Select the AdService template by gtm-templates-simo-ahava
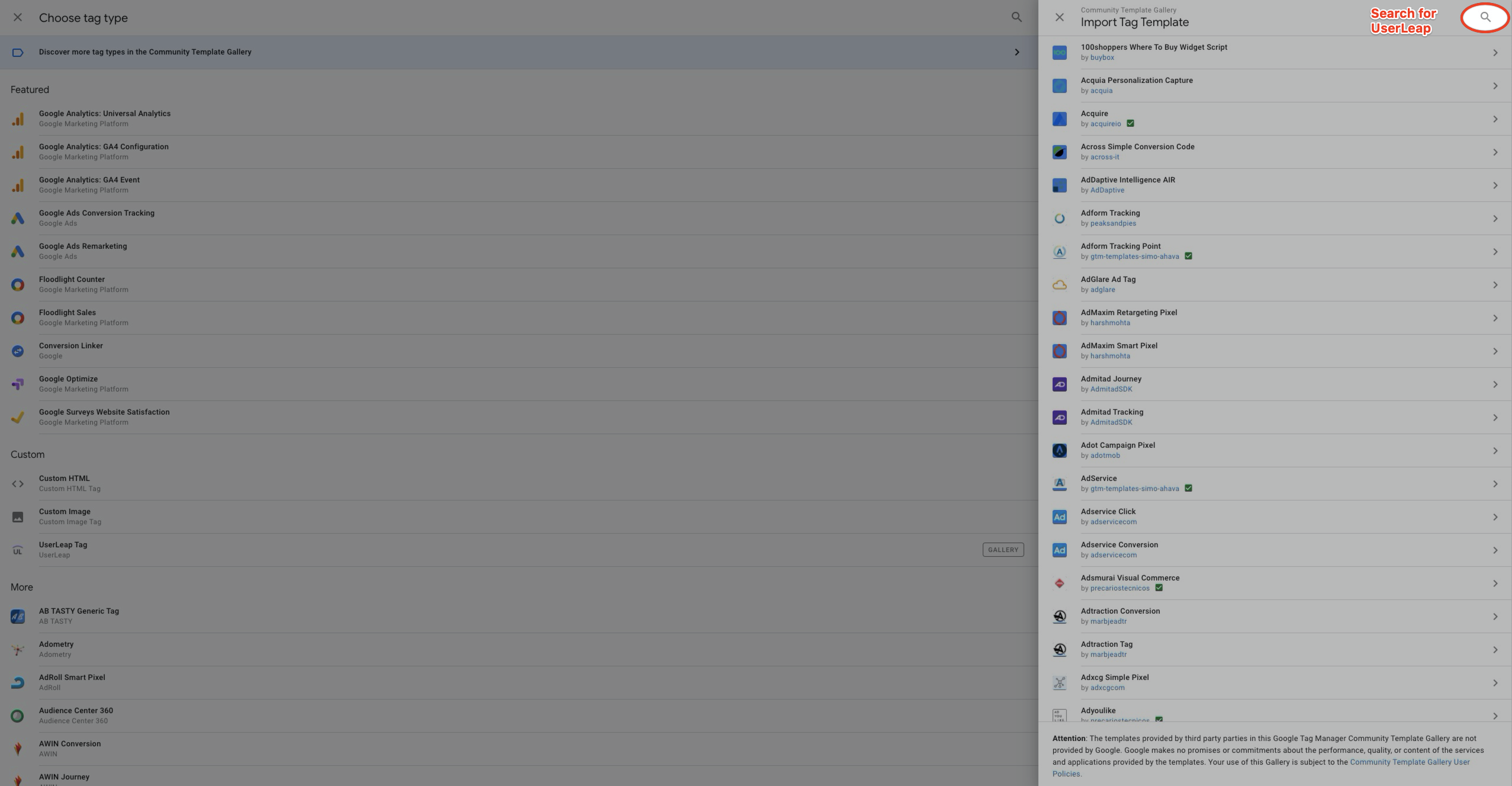Viewport: 1512px width, 786px height. (1275, 484)
